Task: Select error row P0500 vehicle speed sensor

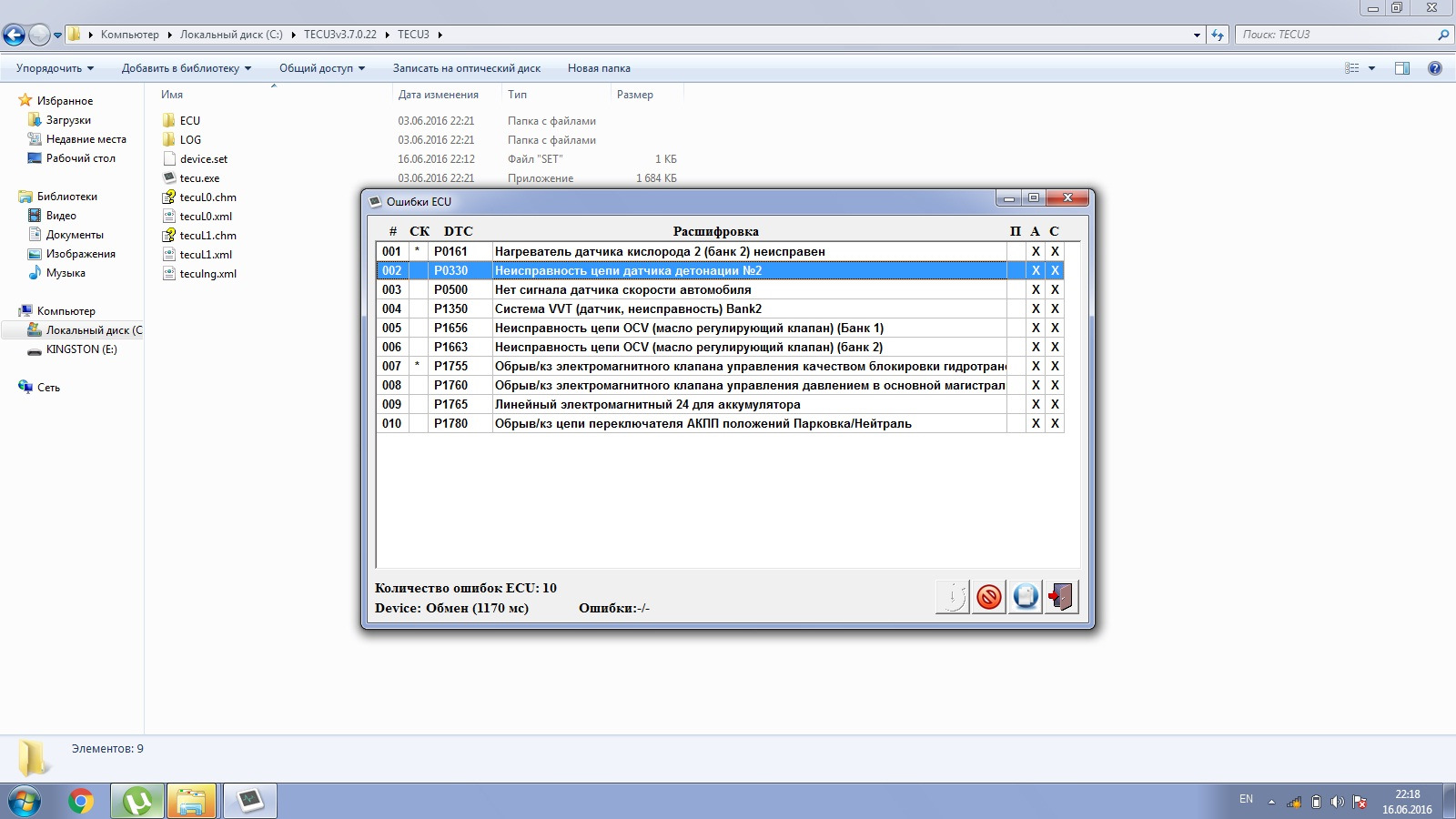Action: pos(720,289)
